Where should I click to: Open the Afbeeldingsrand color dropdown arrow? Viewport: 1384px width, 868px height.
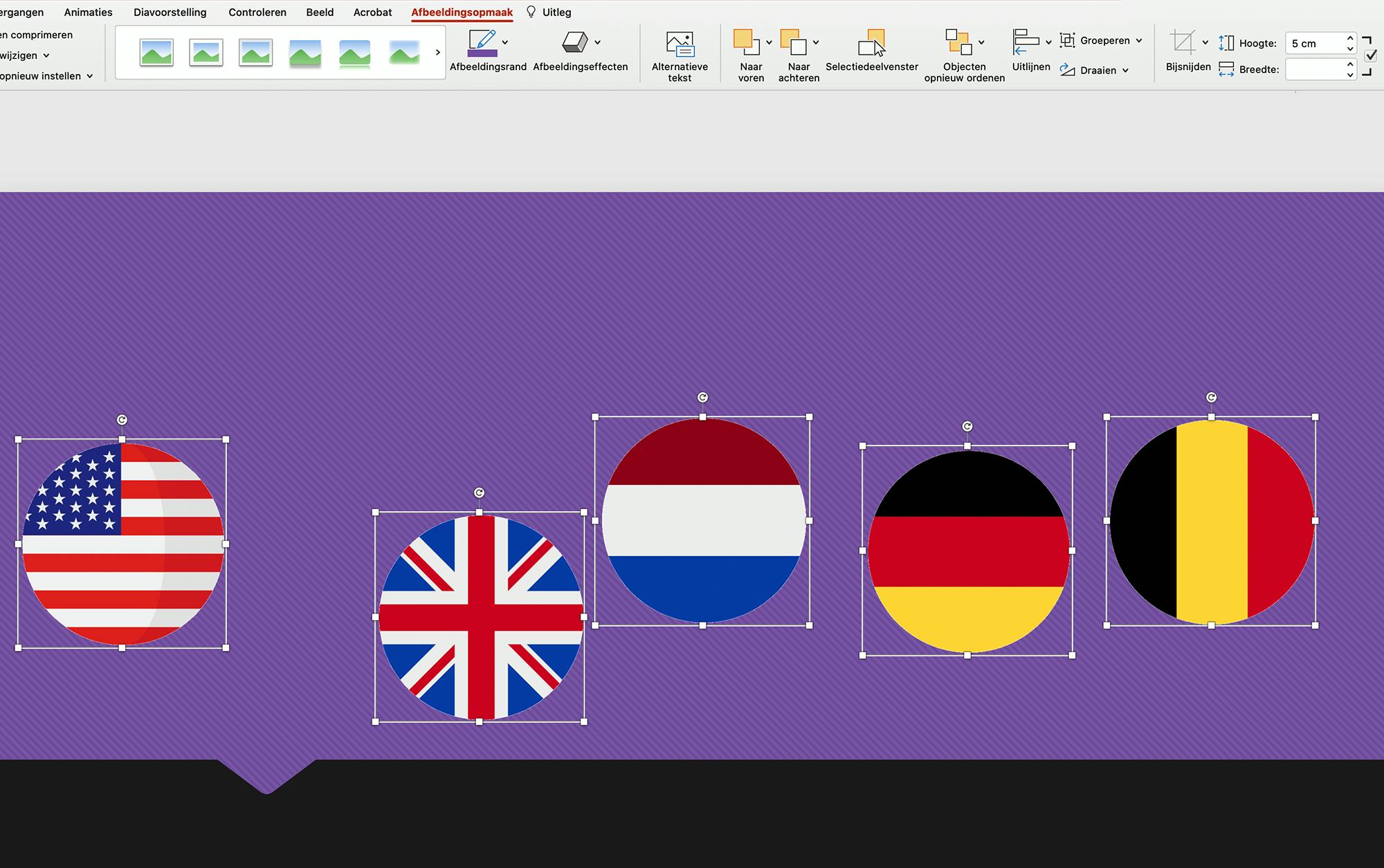(505, 42)
